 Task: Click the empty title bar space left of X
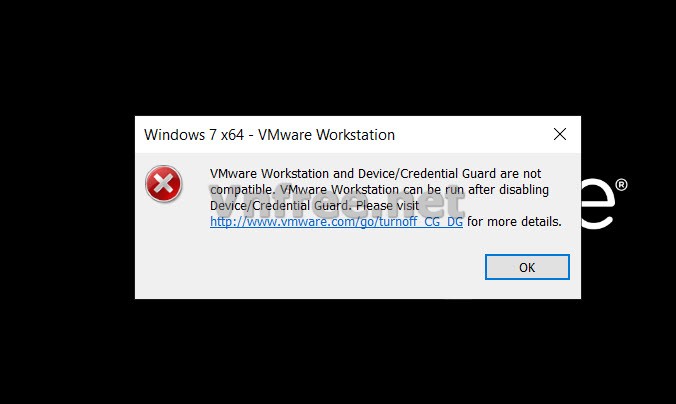(x=472, y=135)
